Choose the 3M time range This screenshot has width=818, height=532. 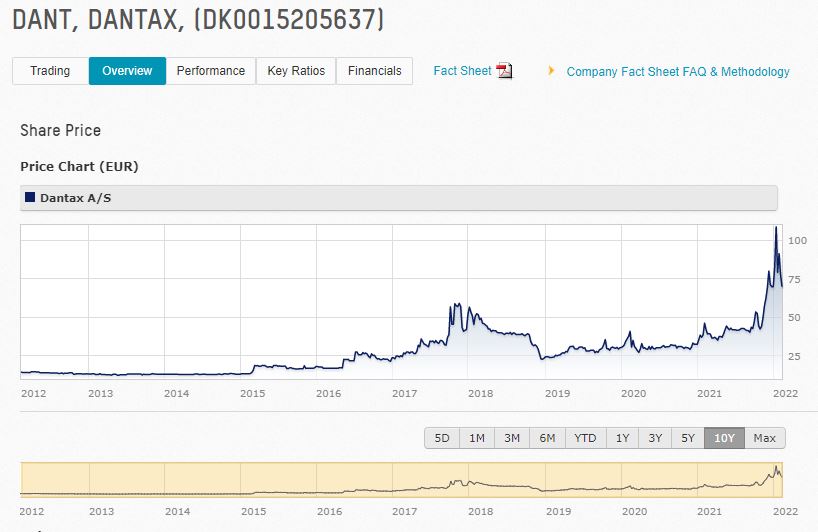pos(512,438)
